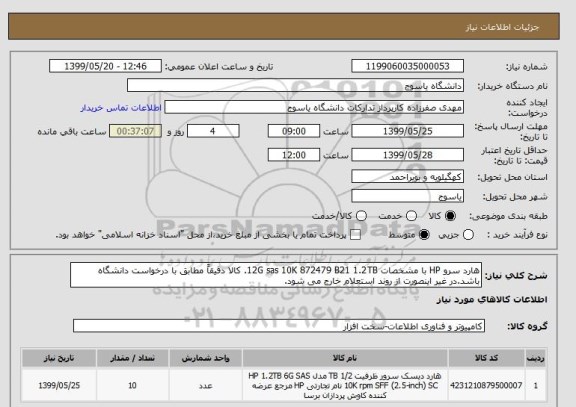
Task: Select the متوسط purchase type radio
Action: (424, 235)
